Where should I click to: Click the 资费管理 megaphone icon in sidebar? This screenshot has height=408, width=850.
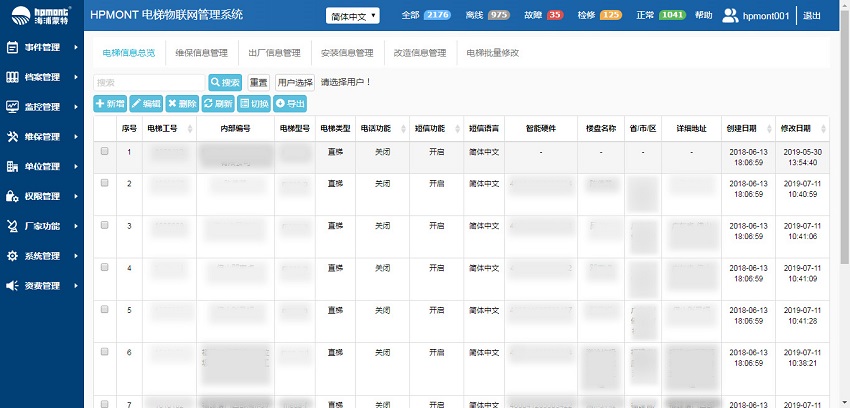click(13, 286)
